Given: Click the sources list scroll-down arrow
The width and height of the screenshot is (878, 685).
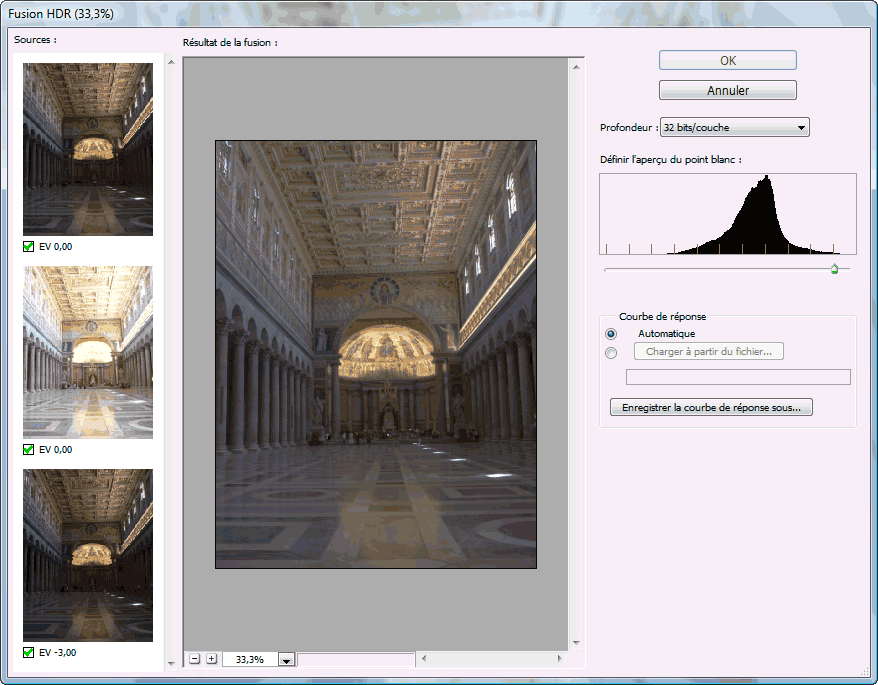Looking at the screenshot, I should [x=171, y=664].
